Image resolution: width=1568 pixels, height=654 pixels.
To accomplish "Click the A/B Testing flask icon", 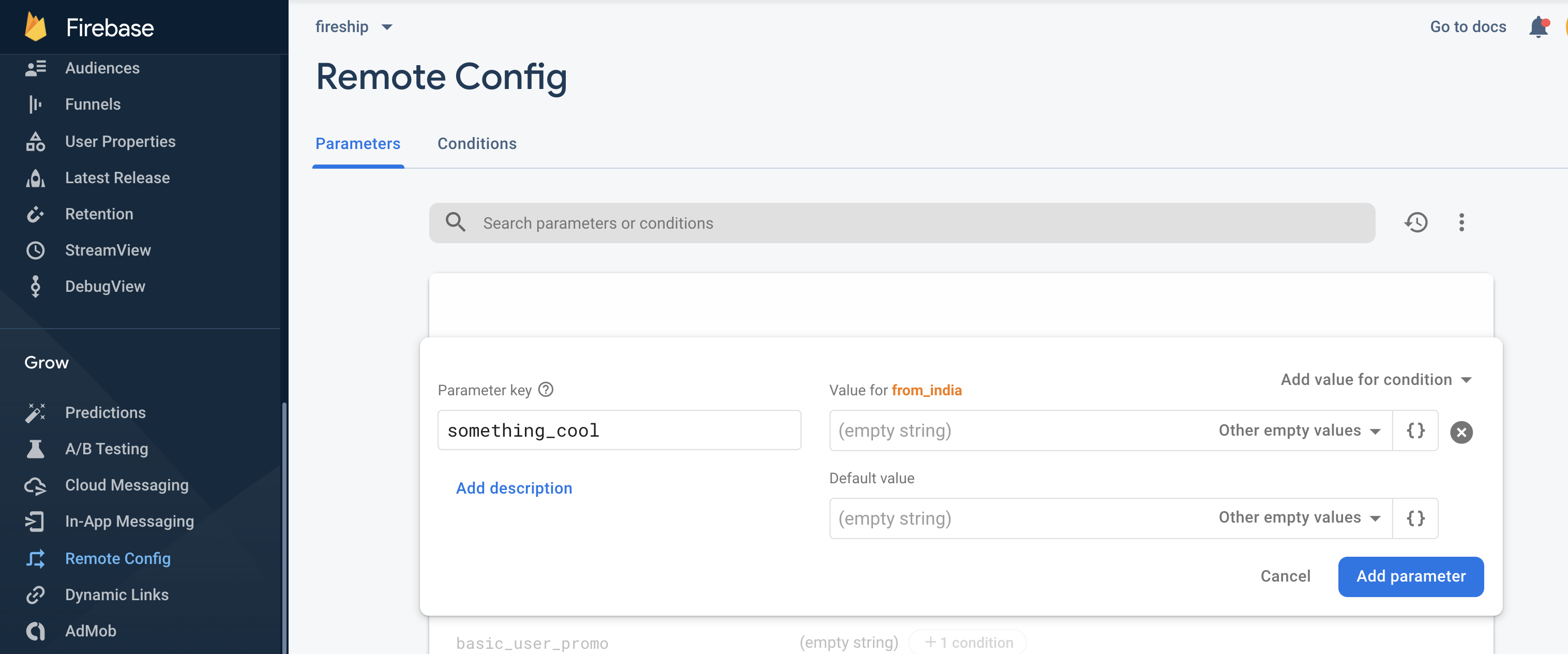I will coord(35,449).
